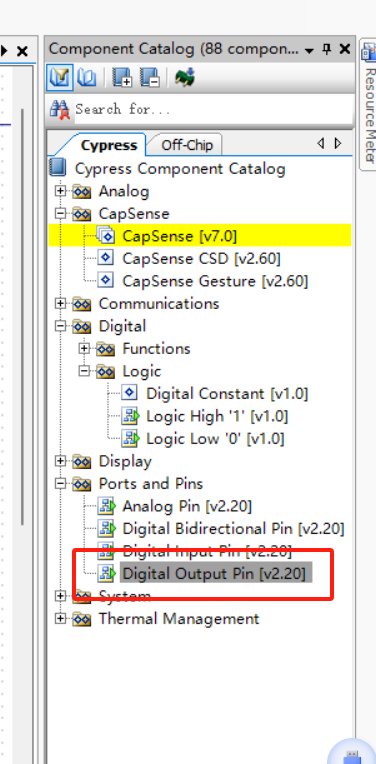Click the expand all tree icon
The width and height of the screenshot is (376, 764).
(x=122, y=77)
